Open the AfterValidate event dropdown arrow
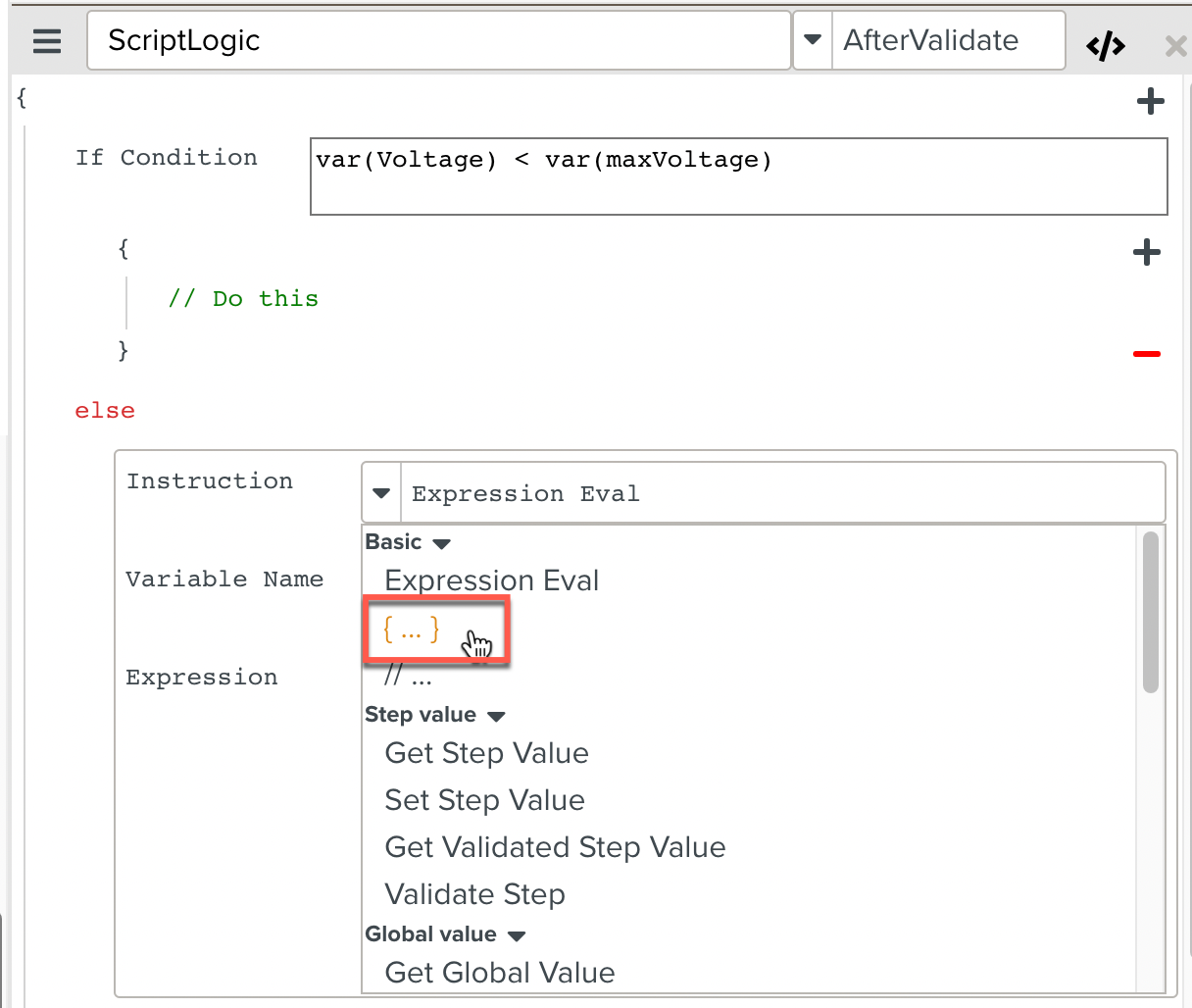Image resolution: width=1192 pixels, height=1008 pixels. pyautogui.click(x=812, y=40)
